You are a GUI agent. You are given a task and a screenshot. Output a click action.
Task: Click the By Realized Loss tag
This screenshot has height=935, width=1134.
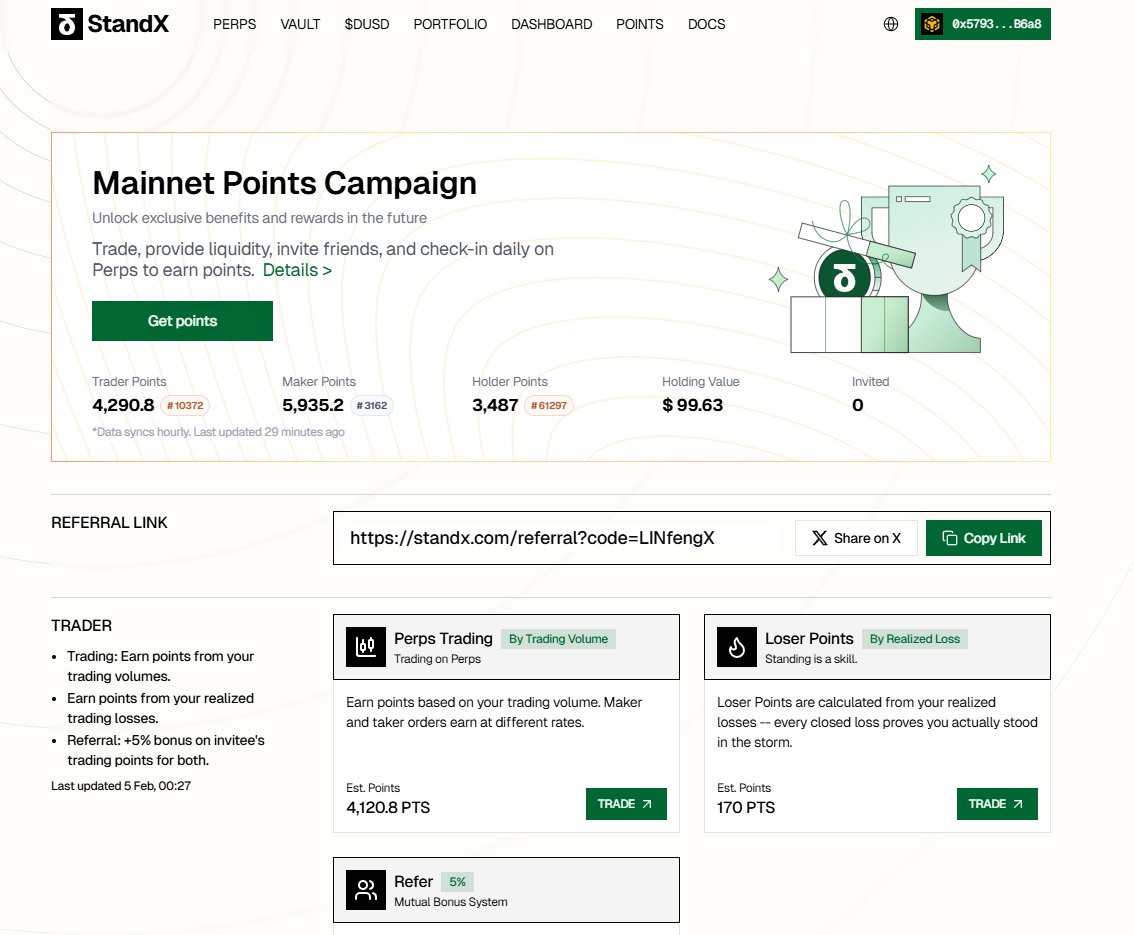915,639
